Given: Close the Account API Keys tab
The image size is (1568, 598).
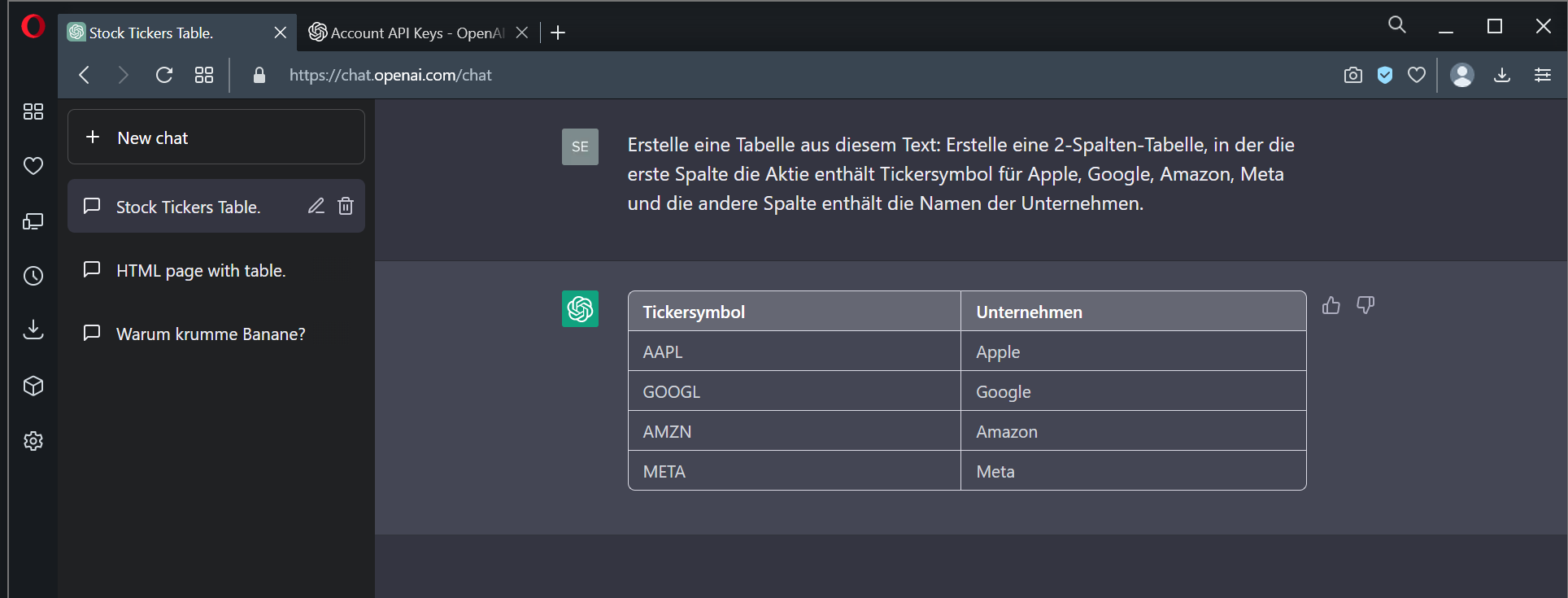Looking at the screenshot, I should (x=522, y=33).
